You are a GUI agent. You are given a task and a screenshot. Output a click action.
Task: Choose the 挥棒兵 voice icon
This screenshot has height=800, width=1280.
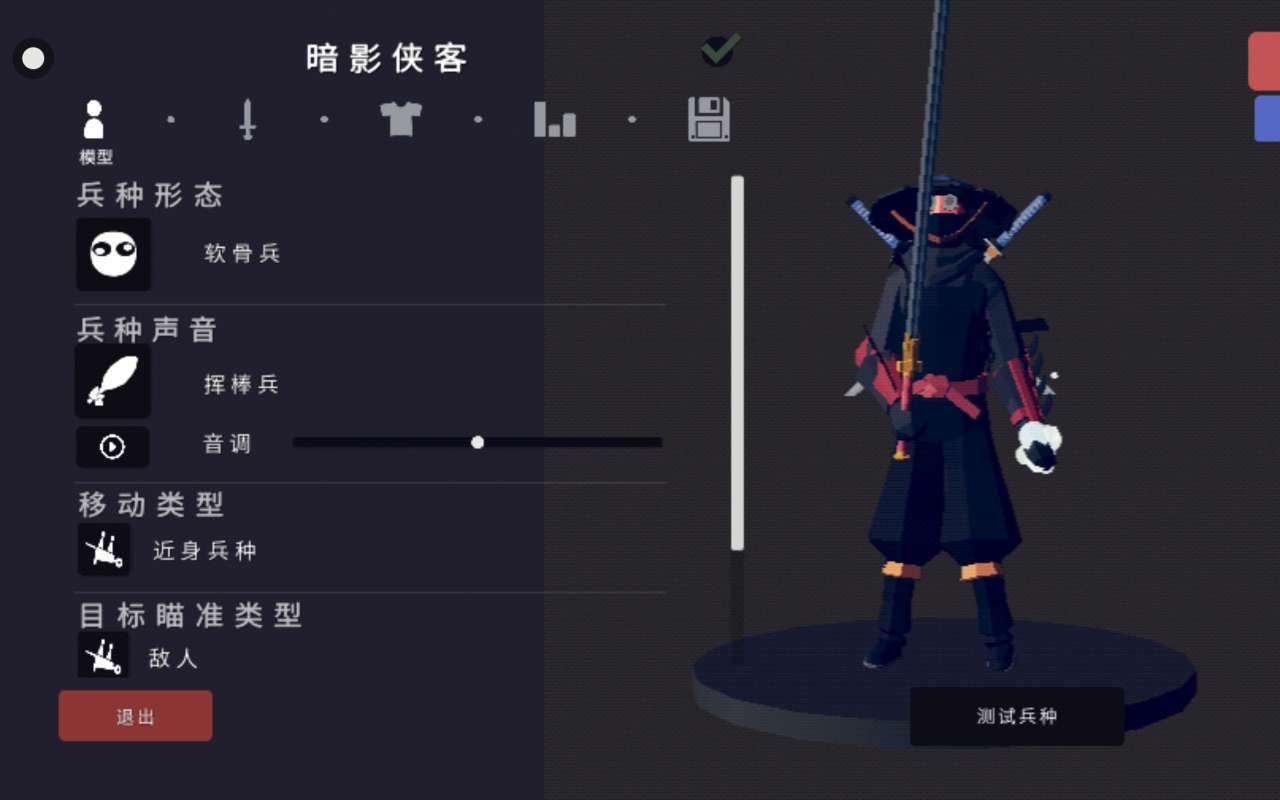coord(113,382)
